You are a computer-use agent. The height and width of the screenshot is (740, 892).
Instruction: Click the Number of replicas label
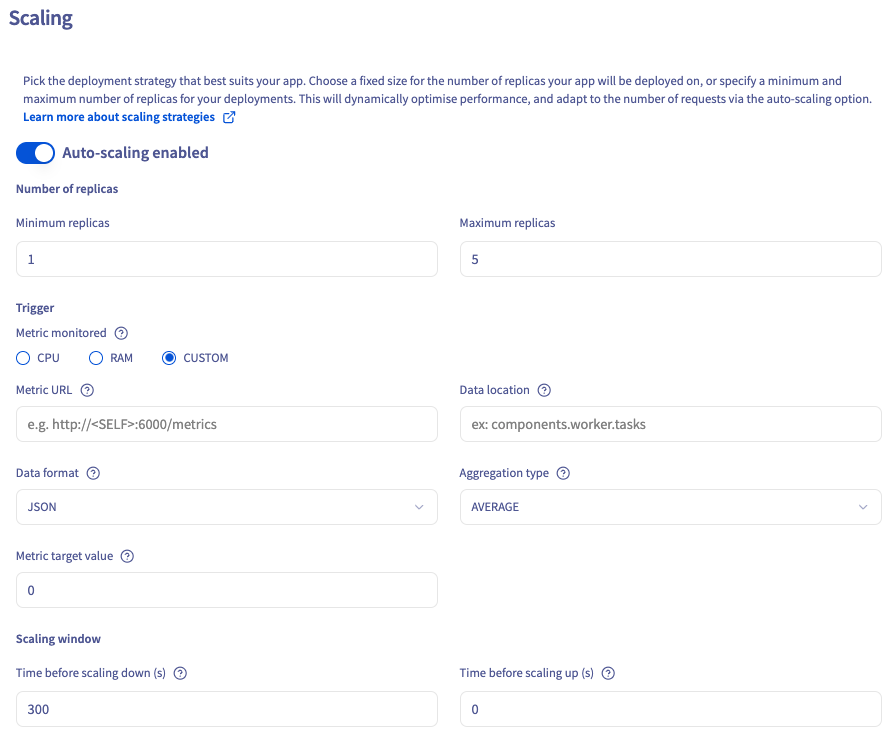(67, 189)
